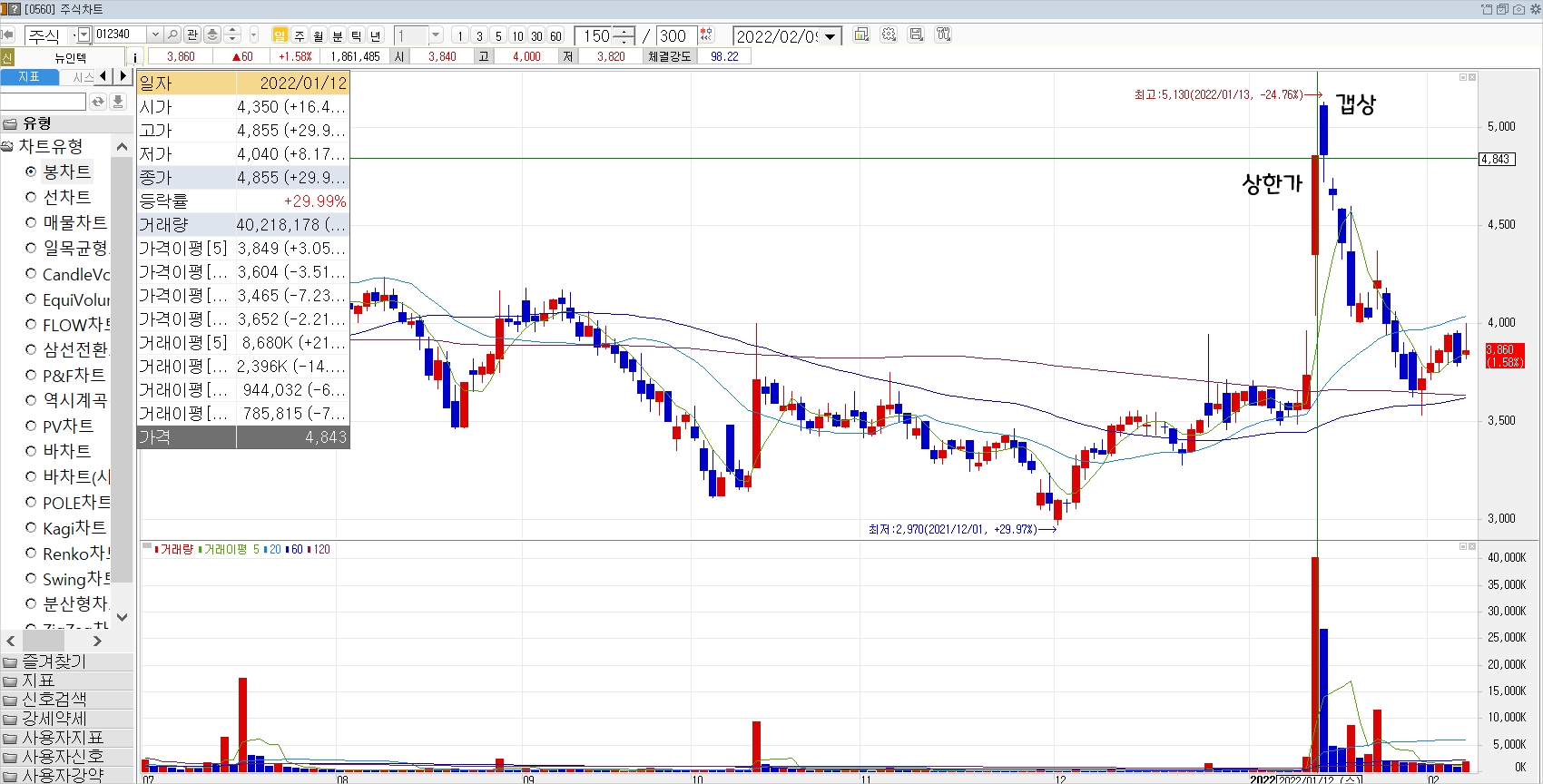Viewport: 1543px width, 784px height.
Task: Select the P&F차트 radio button
Action: click(x=31, y=375)
